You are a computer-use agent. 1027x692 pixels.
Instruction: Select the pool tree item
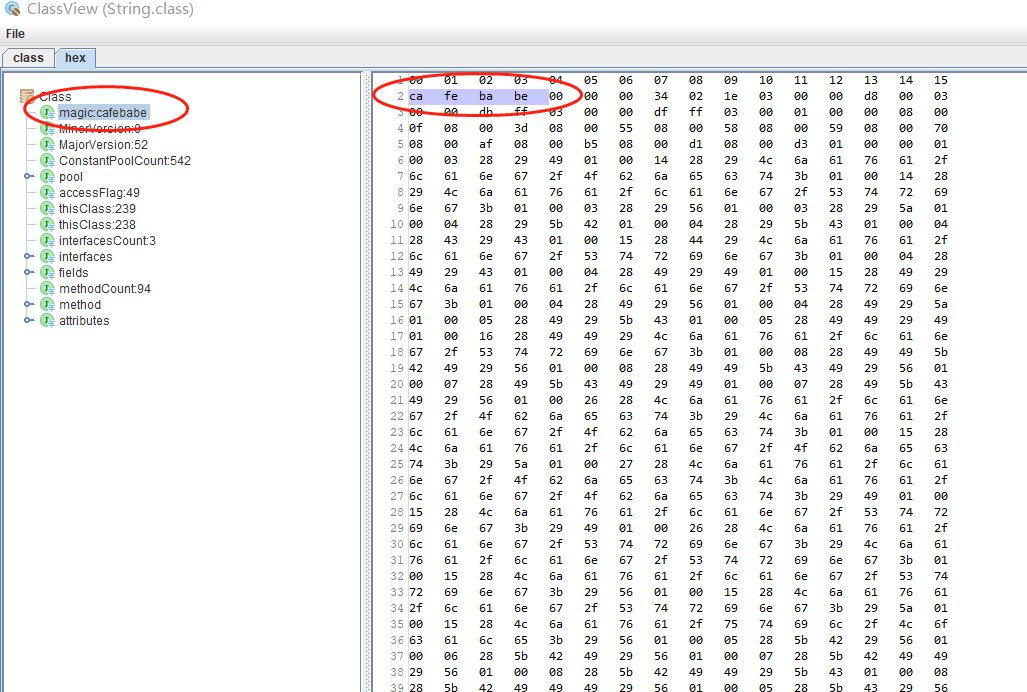tap(71, 177)
